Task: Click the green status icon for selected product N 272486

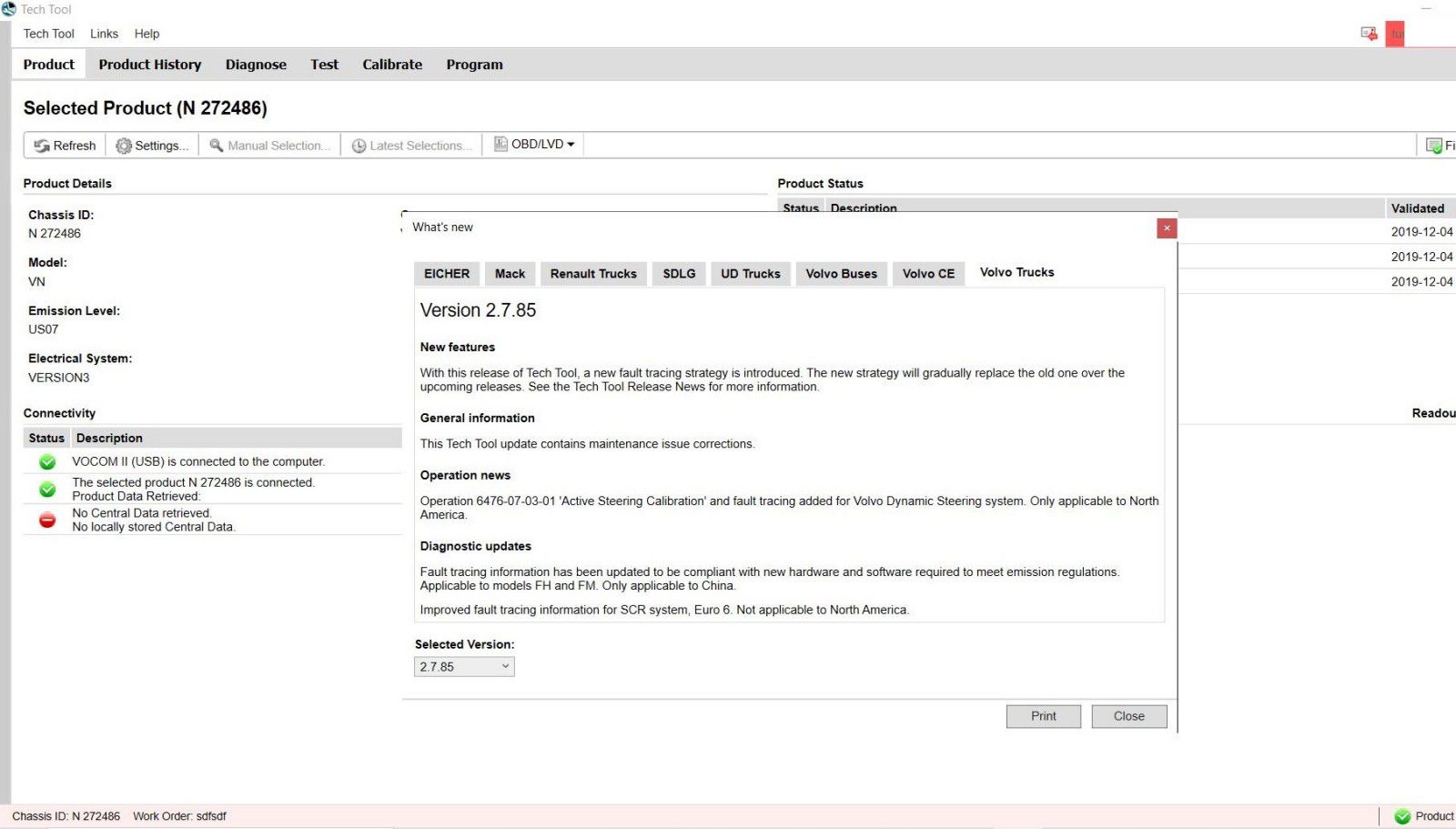Action: click(x=45, y=489)
